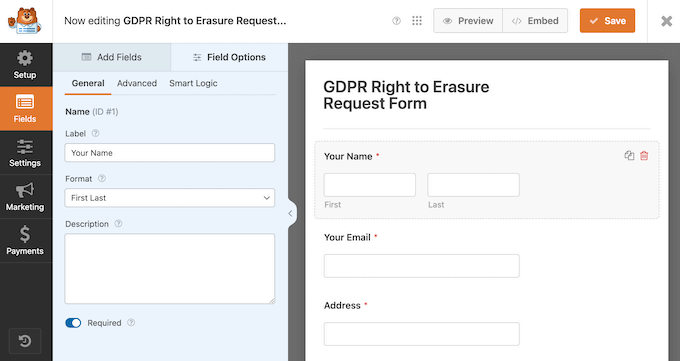Image resolution: width=680 pixels, height=361 pixels.
Task: Open the Payments panel in sidebar
Action: pos(25,240)
